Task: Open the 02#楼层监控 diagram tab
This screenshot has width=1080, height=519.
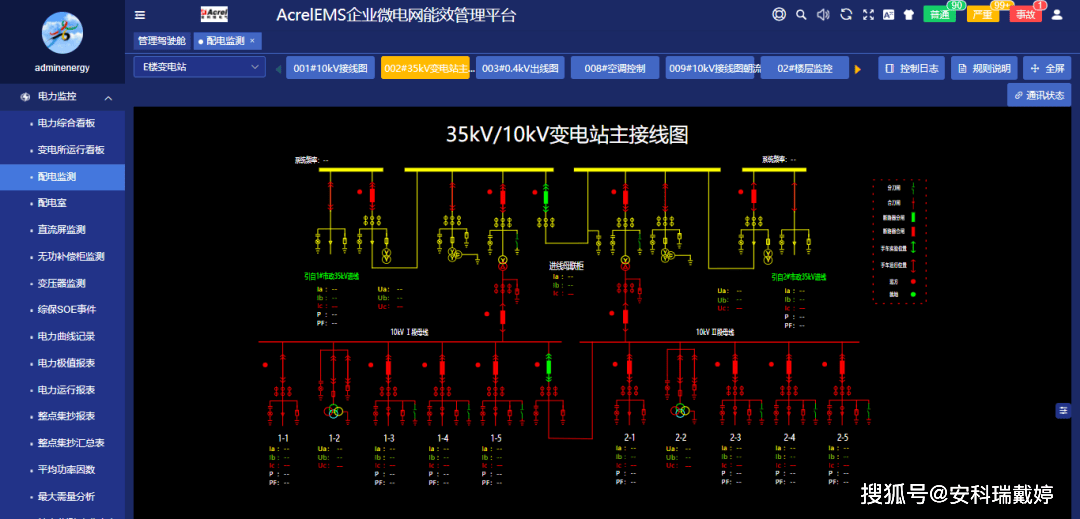Action: tap(804, 68)
